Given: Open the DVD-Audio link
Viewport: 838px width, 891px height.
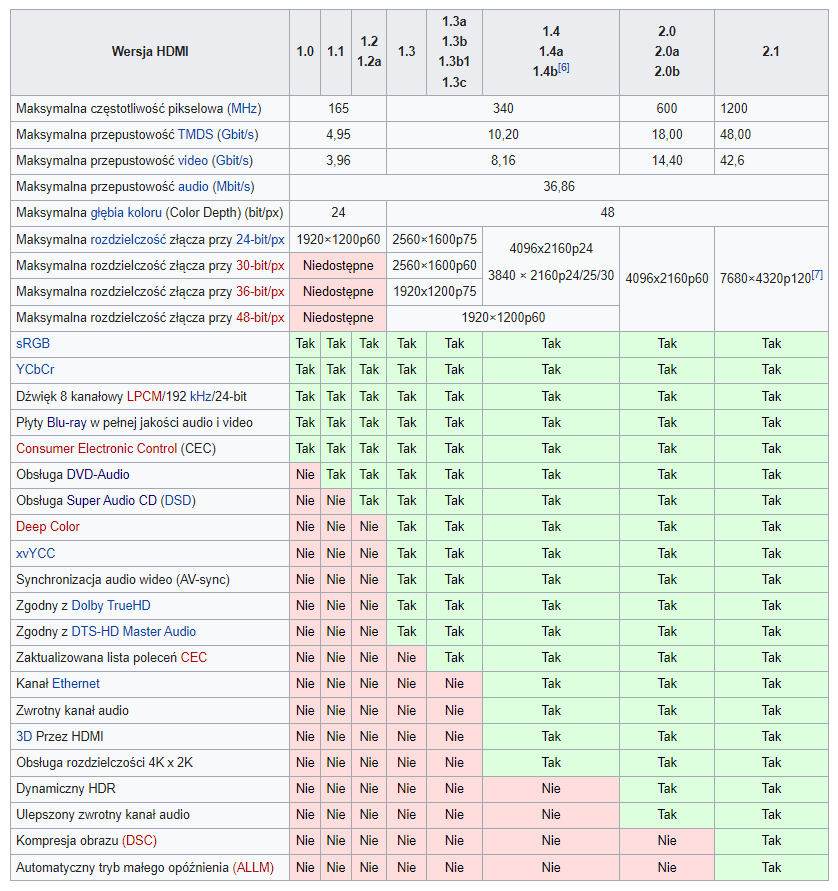Looking at the screenshot, I should (98, 475).
